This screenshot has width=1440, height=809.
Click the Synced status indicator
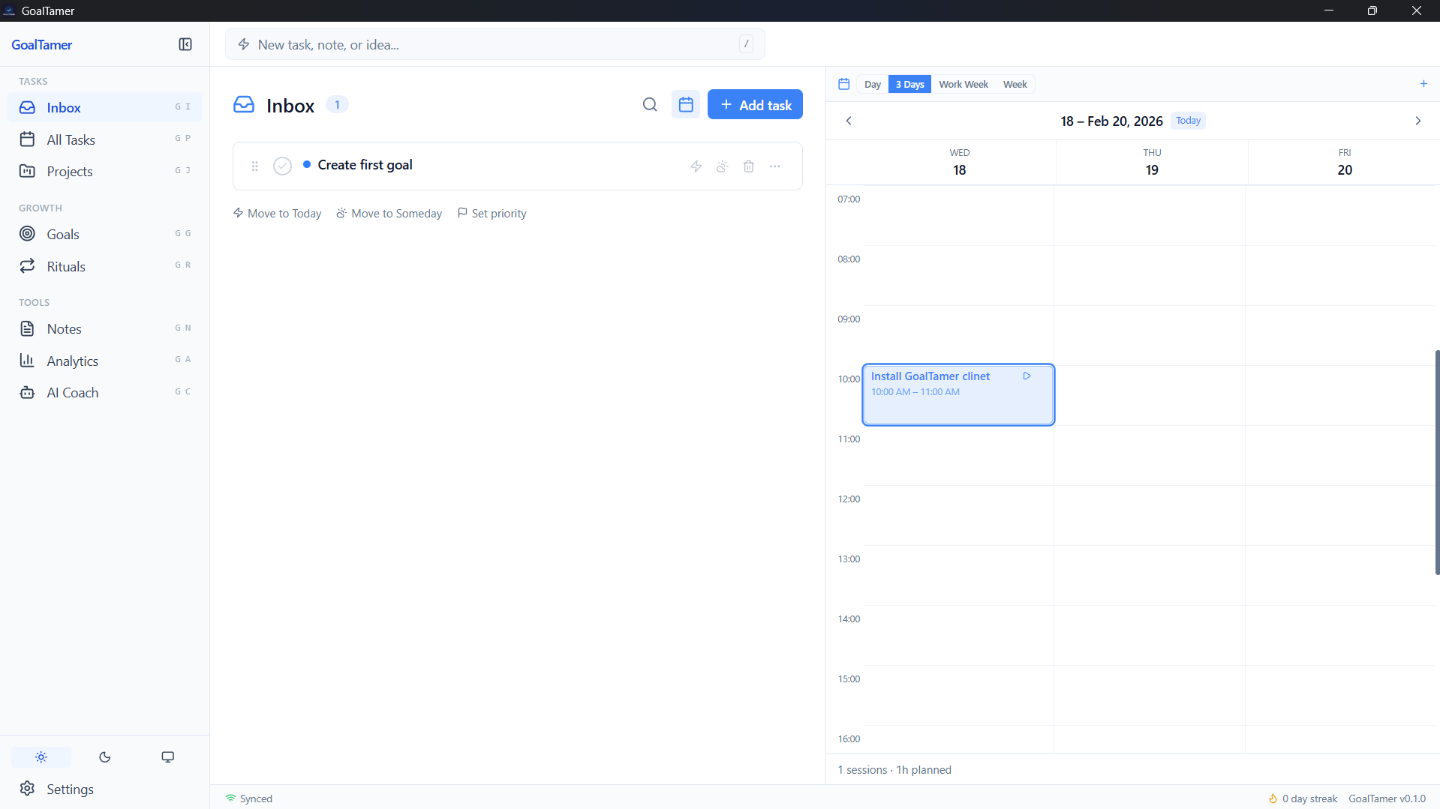(x=249, y=798)
